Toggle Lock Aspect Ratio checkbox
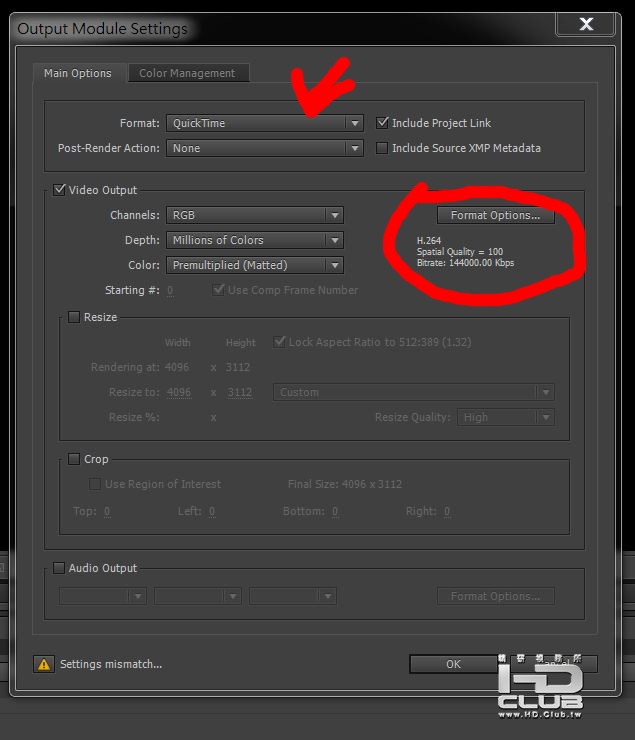The image size is (635, 740). [x=279, y=342]
